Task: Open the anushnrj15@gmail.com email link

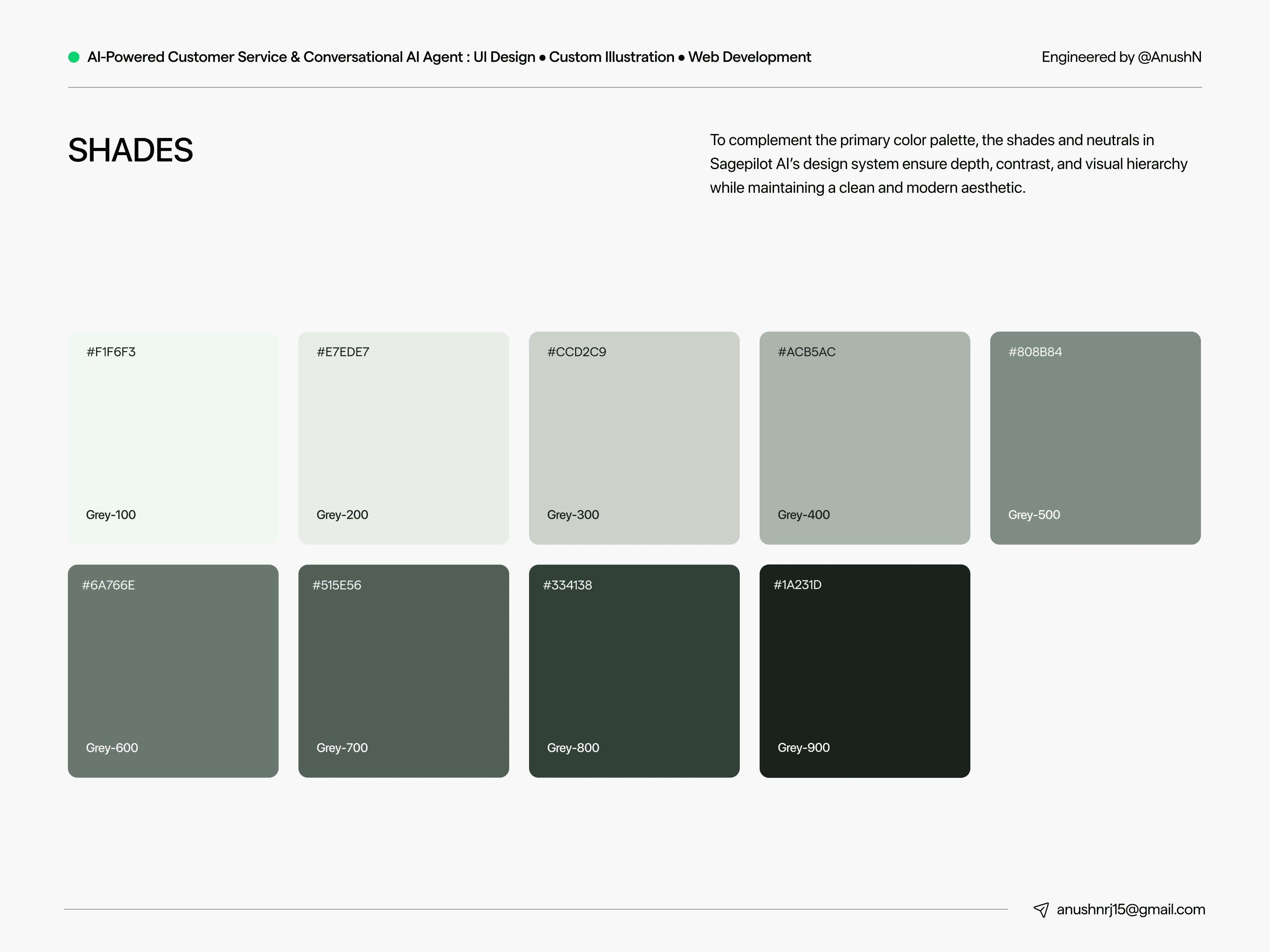Action: (x=1130, y=910)
